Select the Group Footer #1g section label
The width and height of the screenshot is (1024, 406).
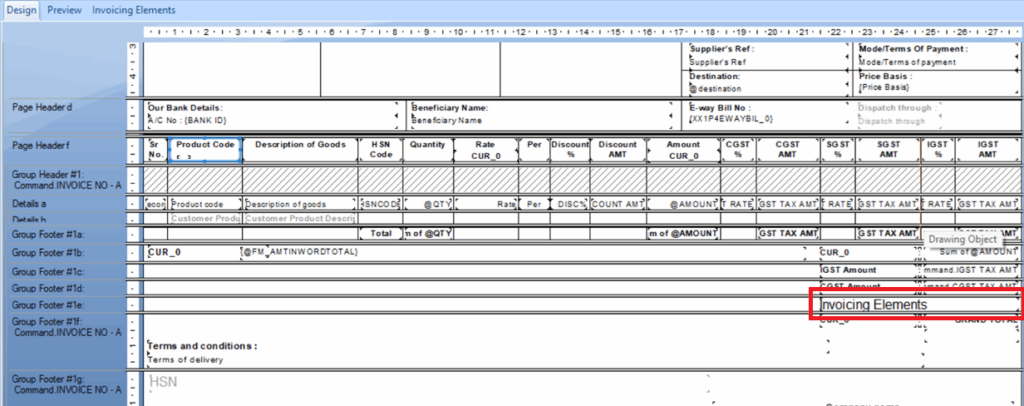click(67, 384)
